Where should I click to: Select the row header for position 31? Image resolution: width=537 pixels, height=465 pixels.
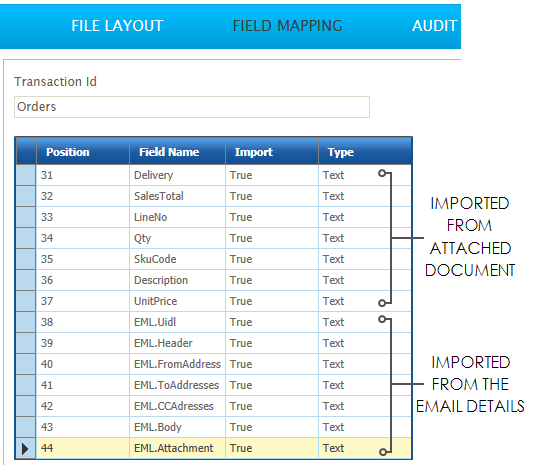(26, 175)
